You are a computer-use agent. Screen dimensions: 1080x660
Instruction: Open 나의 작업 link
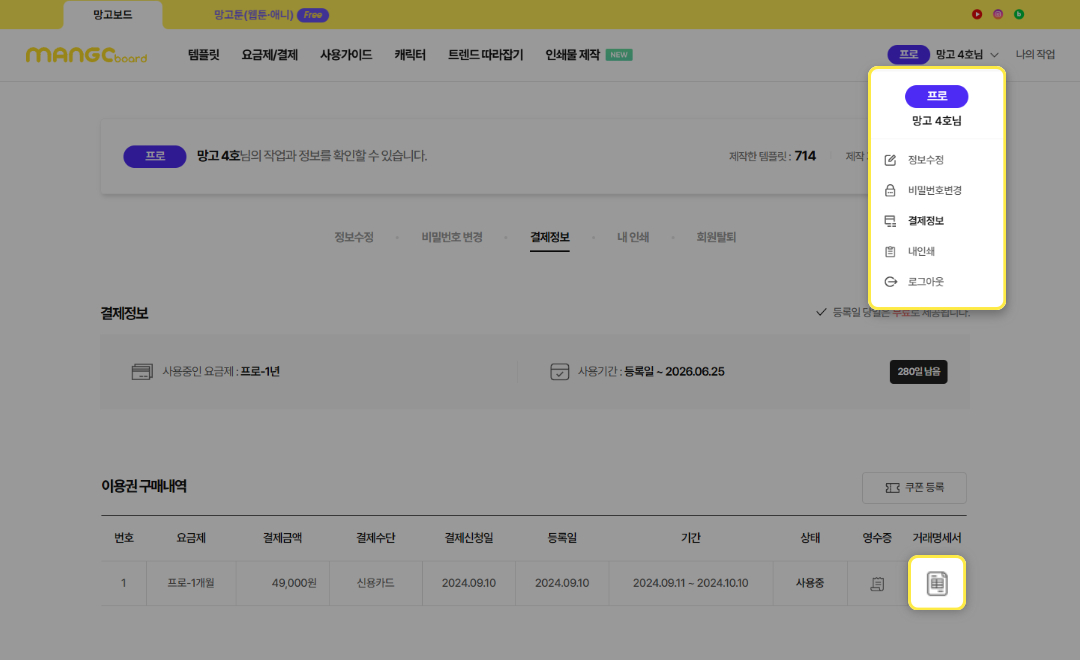[1035, 55]
